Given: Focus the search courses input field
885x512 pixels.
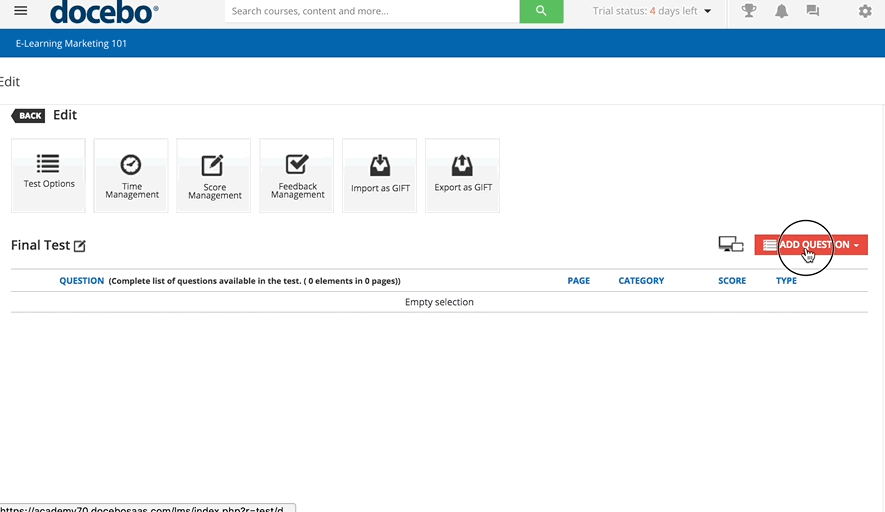Looking at the screenshot, I should click(x=371, y=11).
